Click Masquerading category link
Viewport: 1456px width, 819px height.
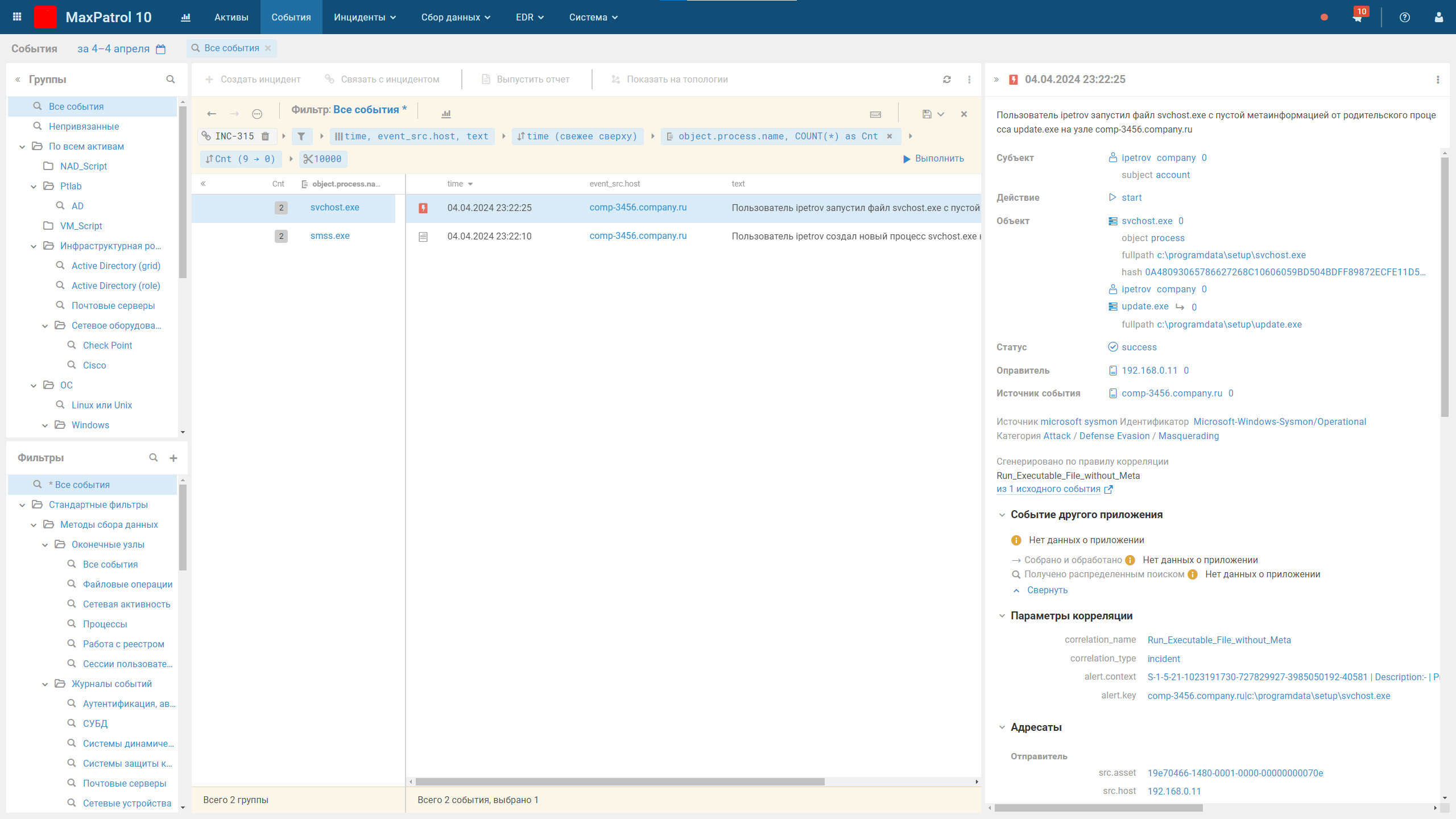[x=1189, y=436]
